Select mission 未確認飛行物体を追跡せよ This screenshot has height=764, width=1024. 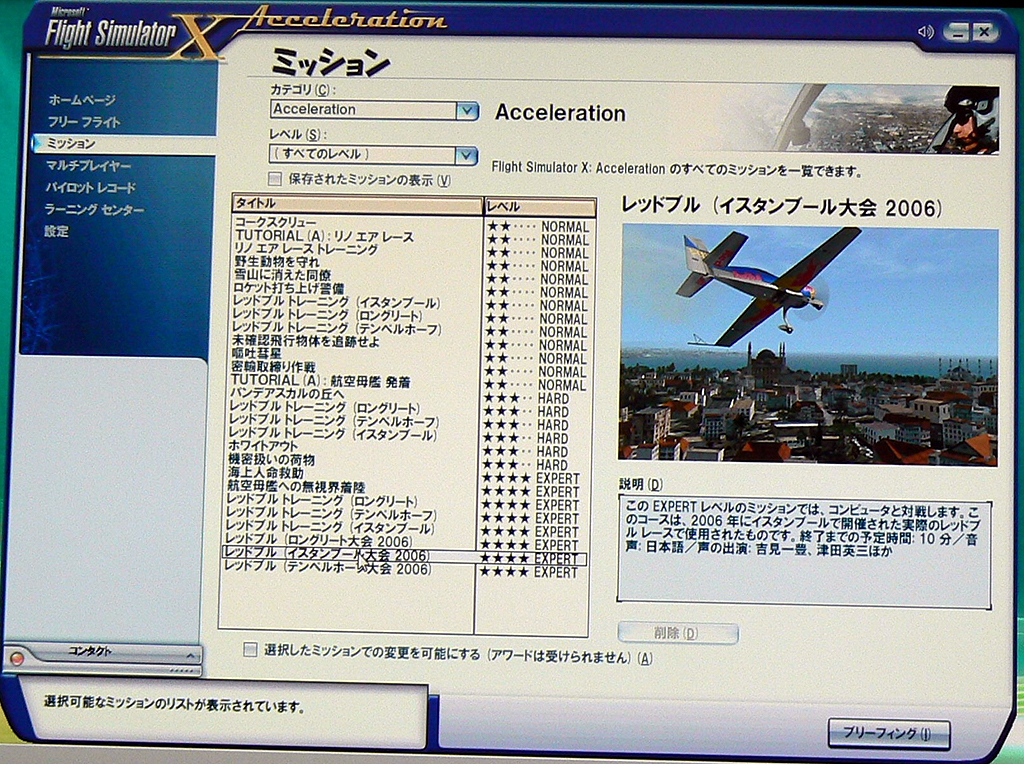[306, 341]
